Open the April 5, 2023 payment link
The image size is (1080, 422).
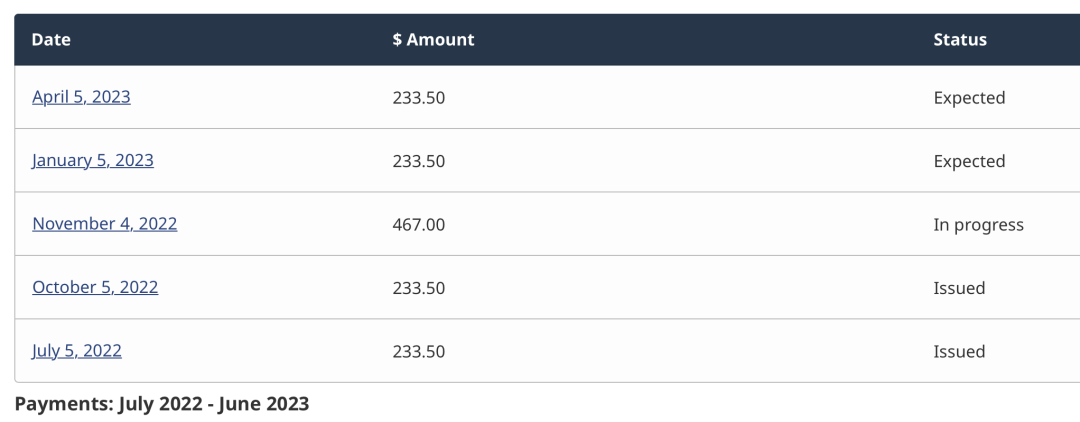[81, 97]
